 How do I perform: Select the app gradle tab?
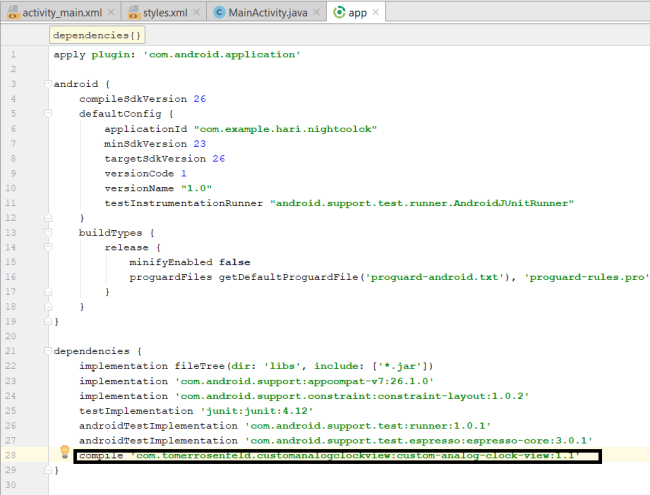tap(357, 12)
